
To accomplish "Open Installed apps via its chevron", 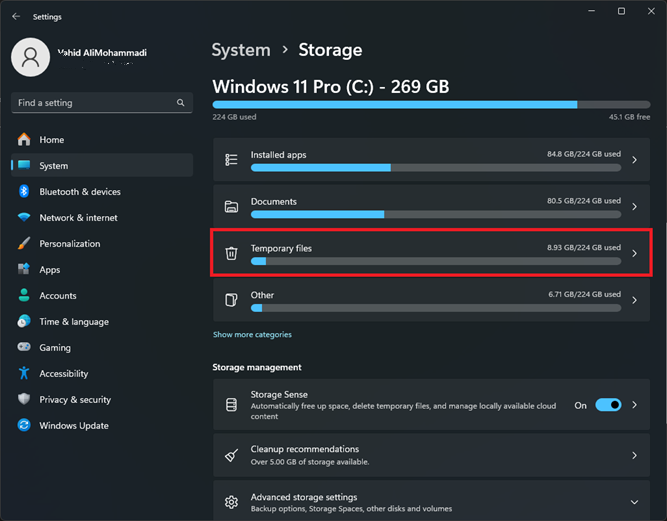I will point(634,160).
